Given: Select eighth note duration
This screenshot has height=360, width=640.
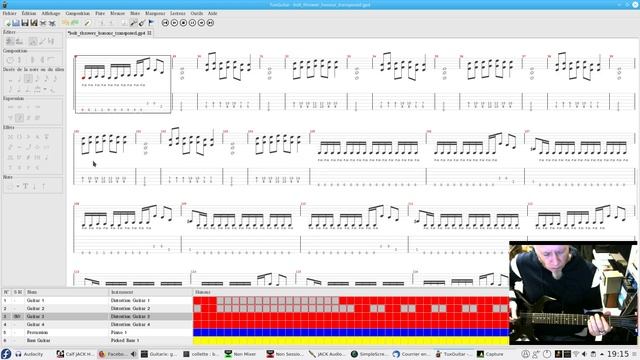Looking at the screenshot, I should tap(37, 78).
